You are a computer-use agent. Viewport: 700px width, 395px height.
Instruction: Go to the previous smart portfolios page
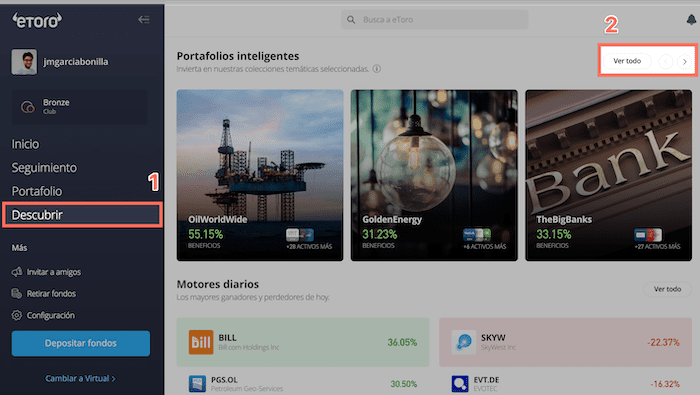tap(666, 61)
